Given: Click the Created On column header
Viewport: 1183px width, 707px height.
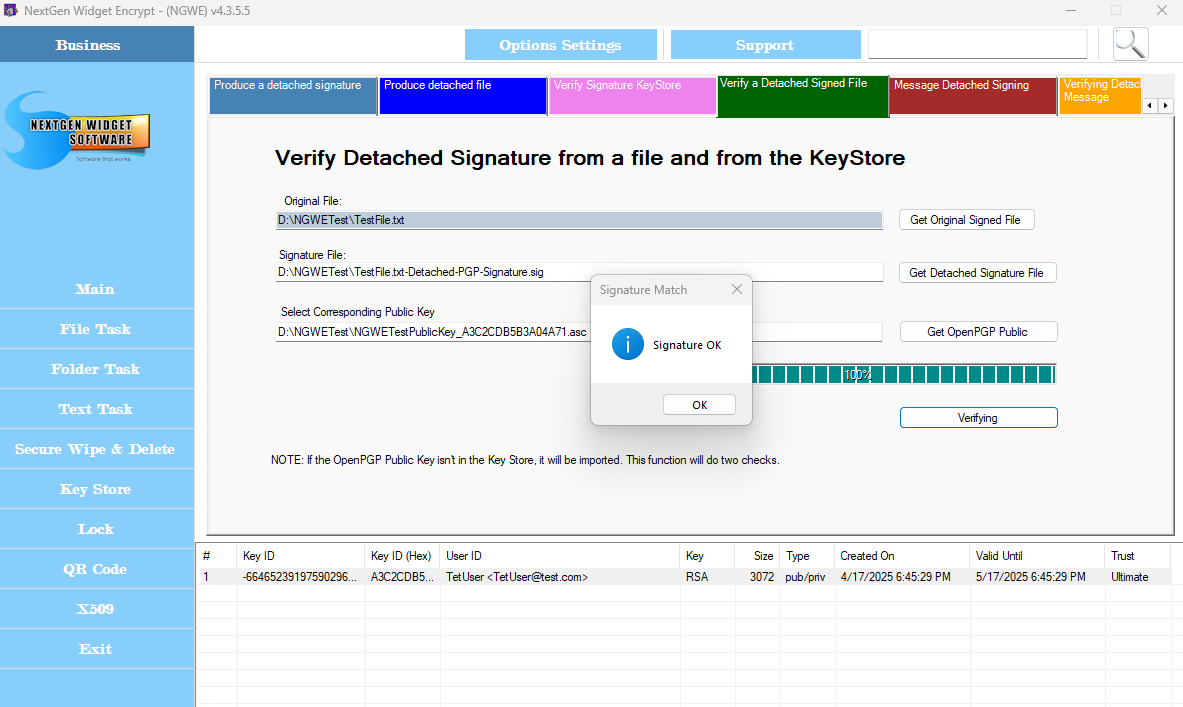Looking at the screenshot, I should (902, 556).
